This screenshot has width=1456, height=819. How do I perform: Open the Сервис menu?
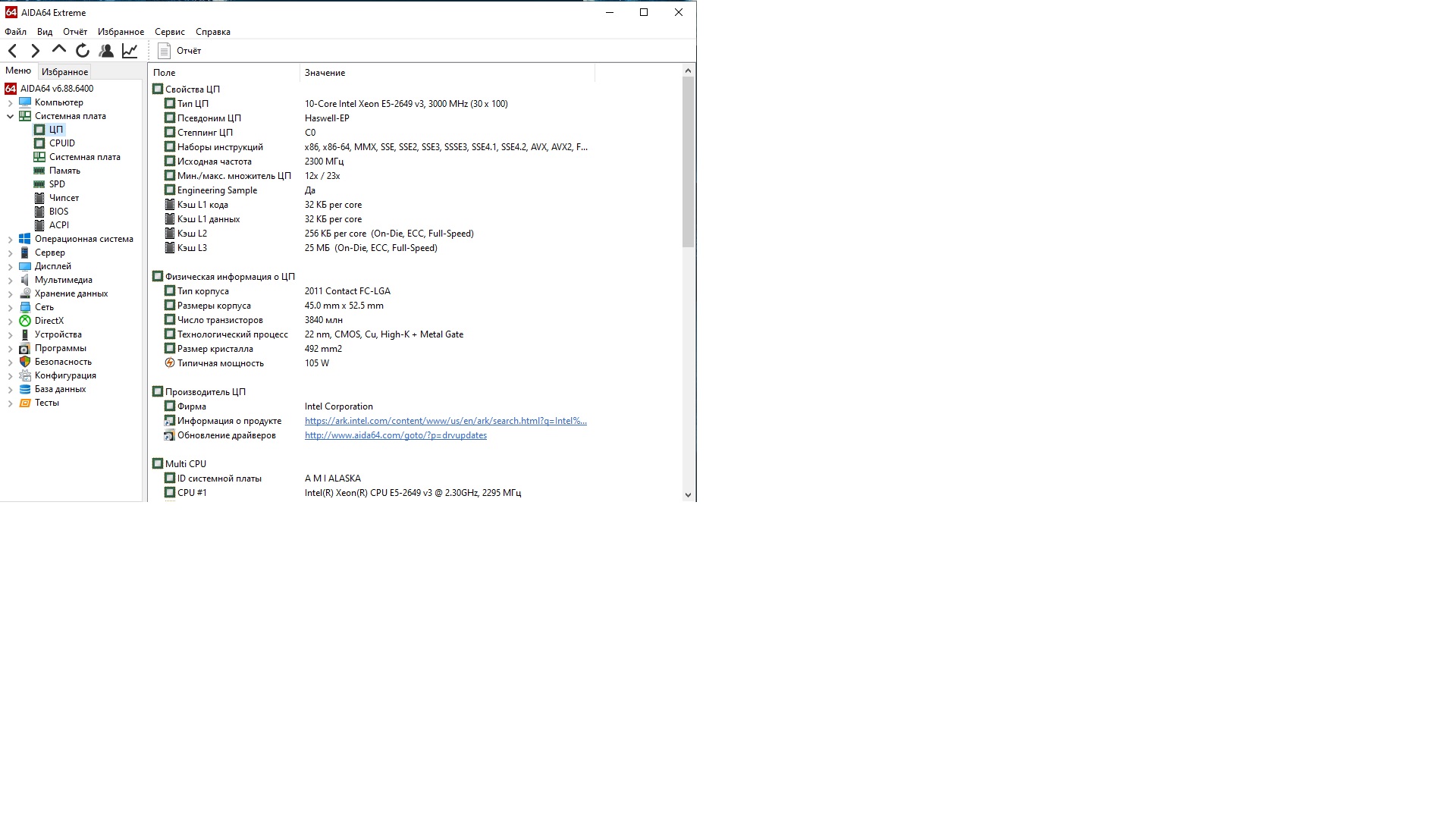[x=169, y=32]
